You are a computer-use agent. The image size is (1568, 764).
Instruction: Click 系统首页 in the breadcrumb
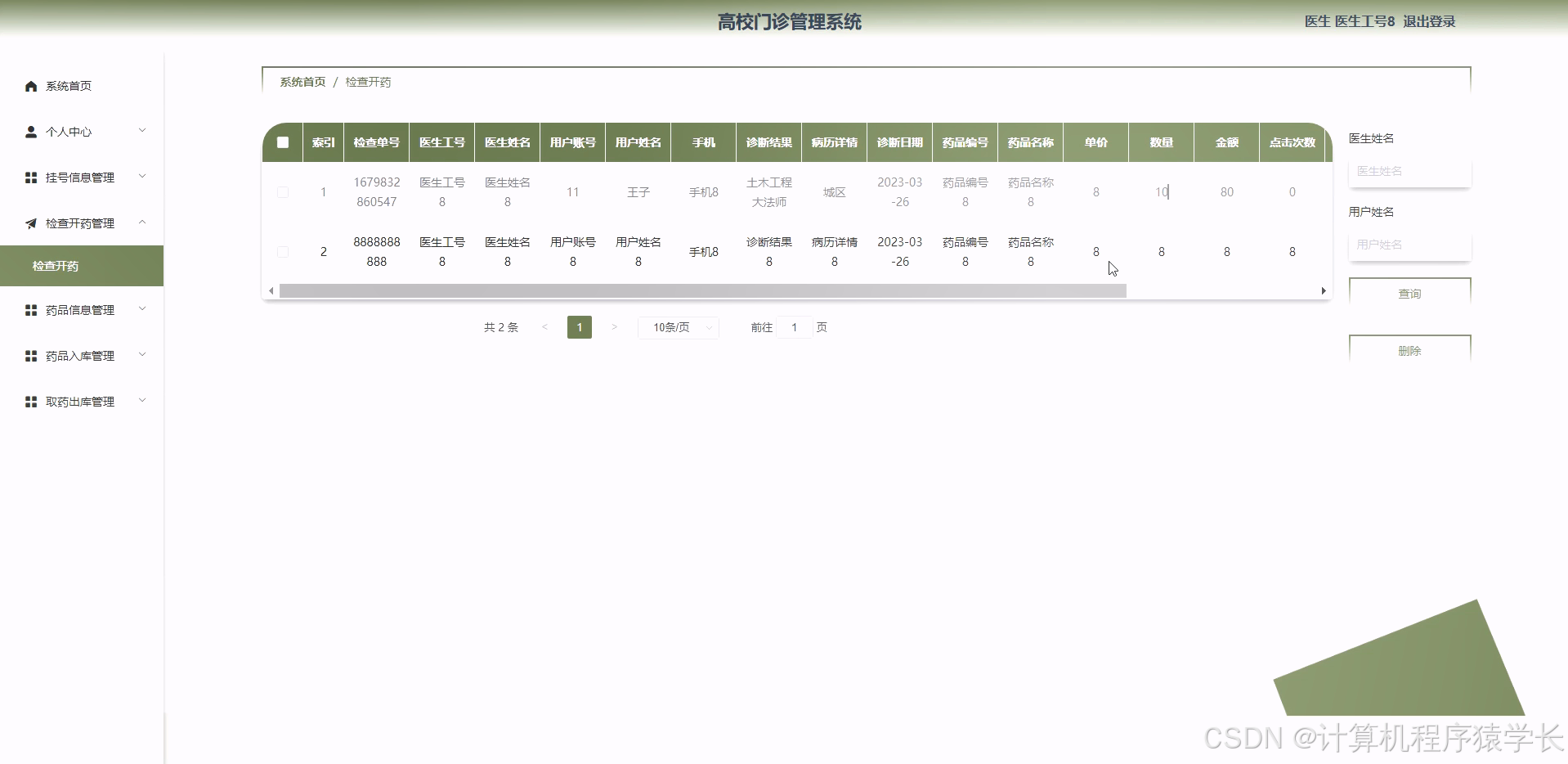coord(302,82)
